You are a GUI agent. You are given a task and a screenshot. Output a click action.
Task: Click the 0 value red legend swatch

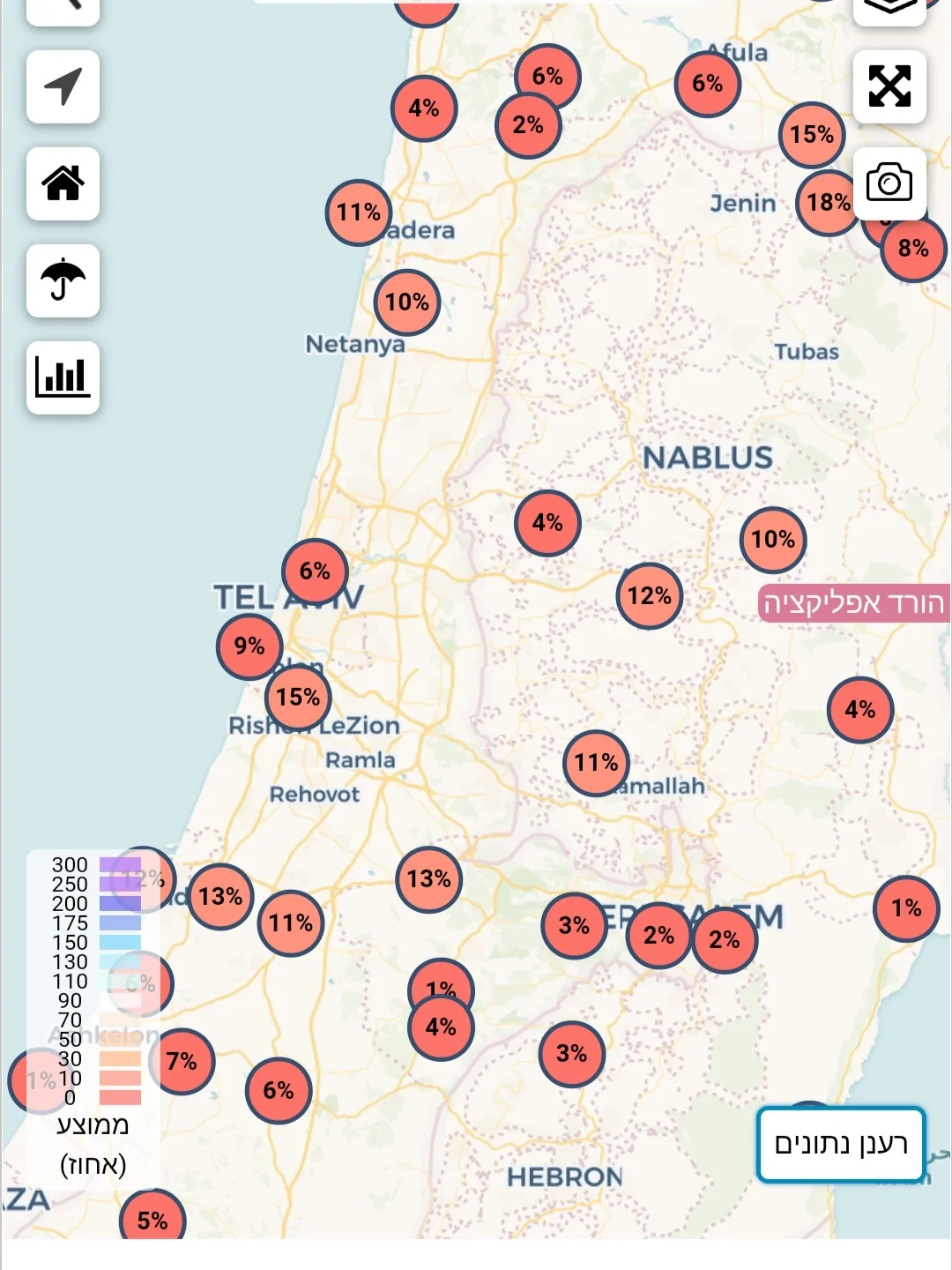point(120,1097)
